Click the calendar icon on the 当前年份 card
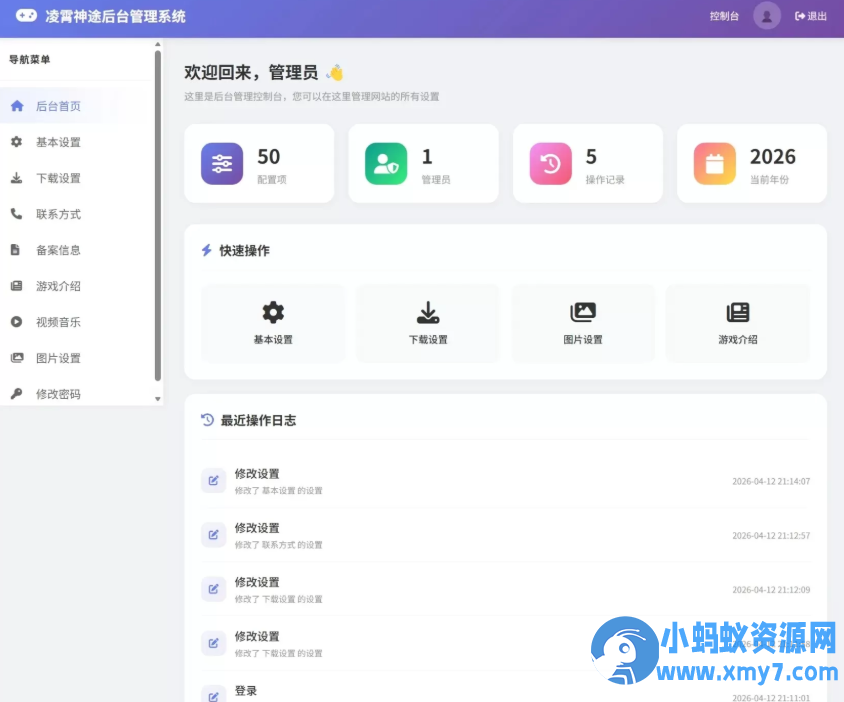Screen dimensions: 844x702 (714, 162)
